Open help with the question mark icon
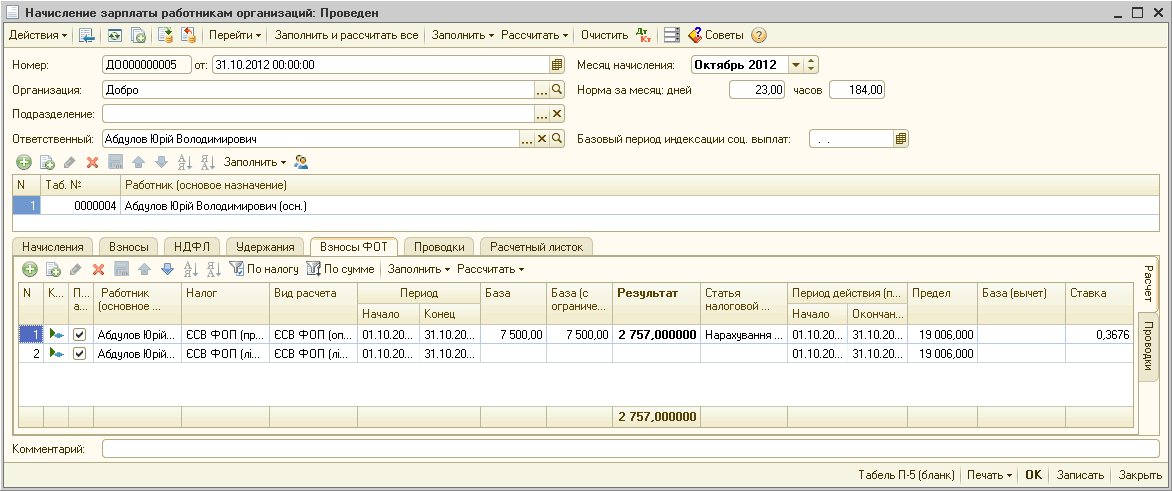 pyautogui.click(x=758, y=35)
